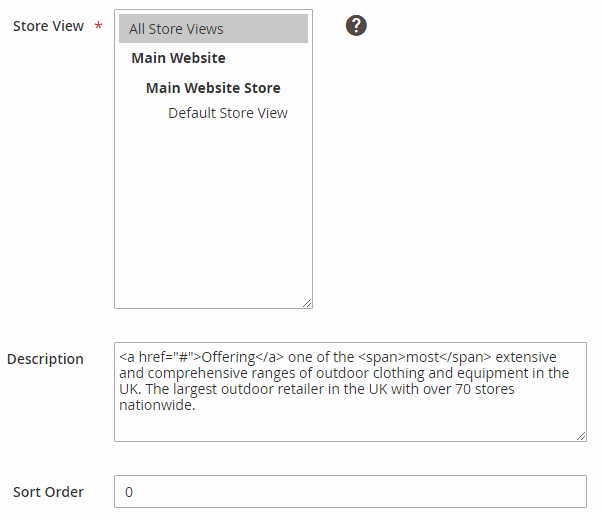
Task: Click the Store View list resize handle
Action: tap(306, 302)
